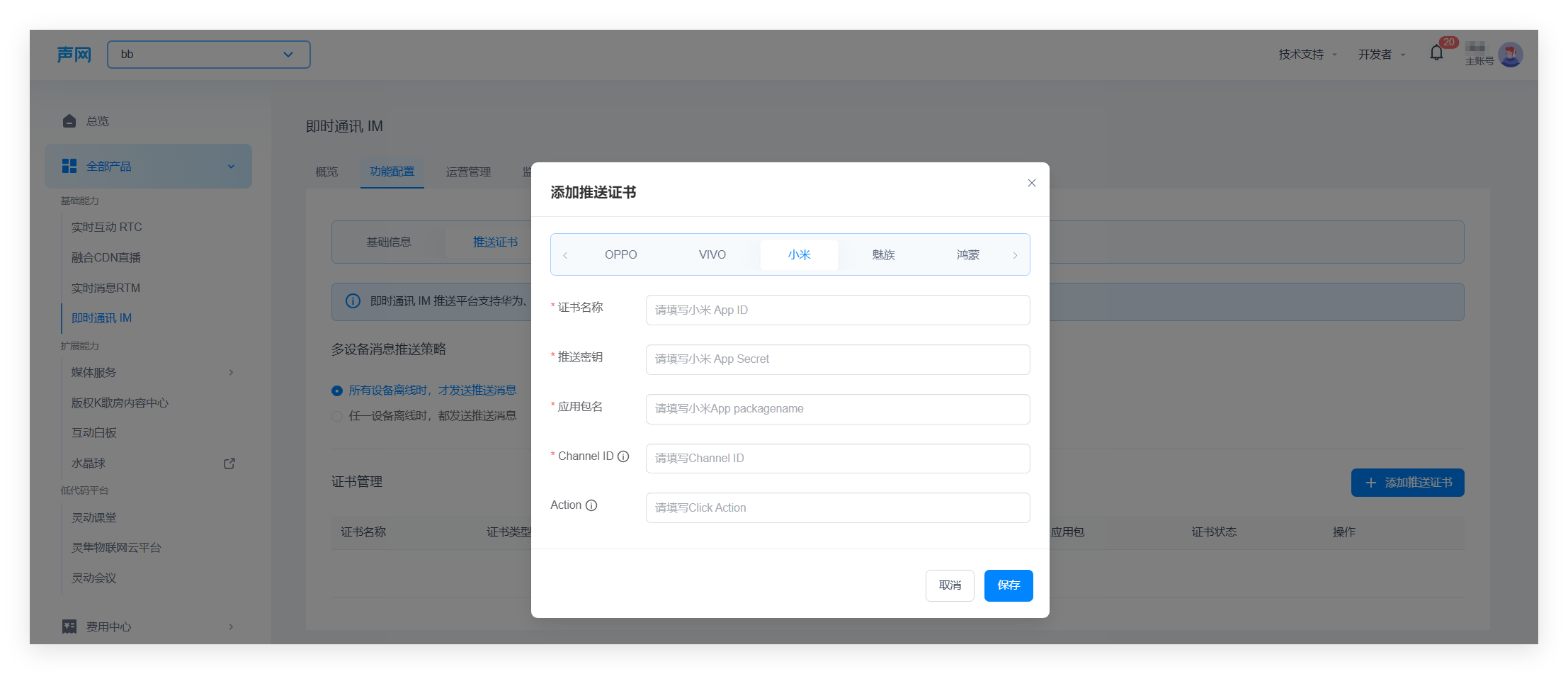Open 灵动课堂 in the sidebar
The height and width of the screenshot is (674, 1568).
(x=93, y=518)
